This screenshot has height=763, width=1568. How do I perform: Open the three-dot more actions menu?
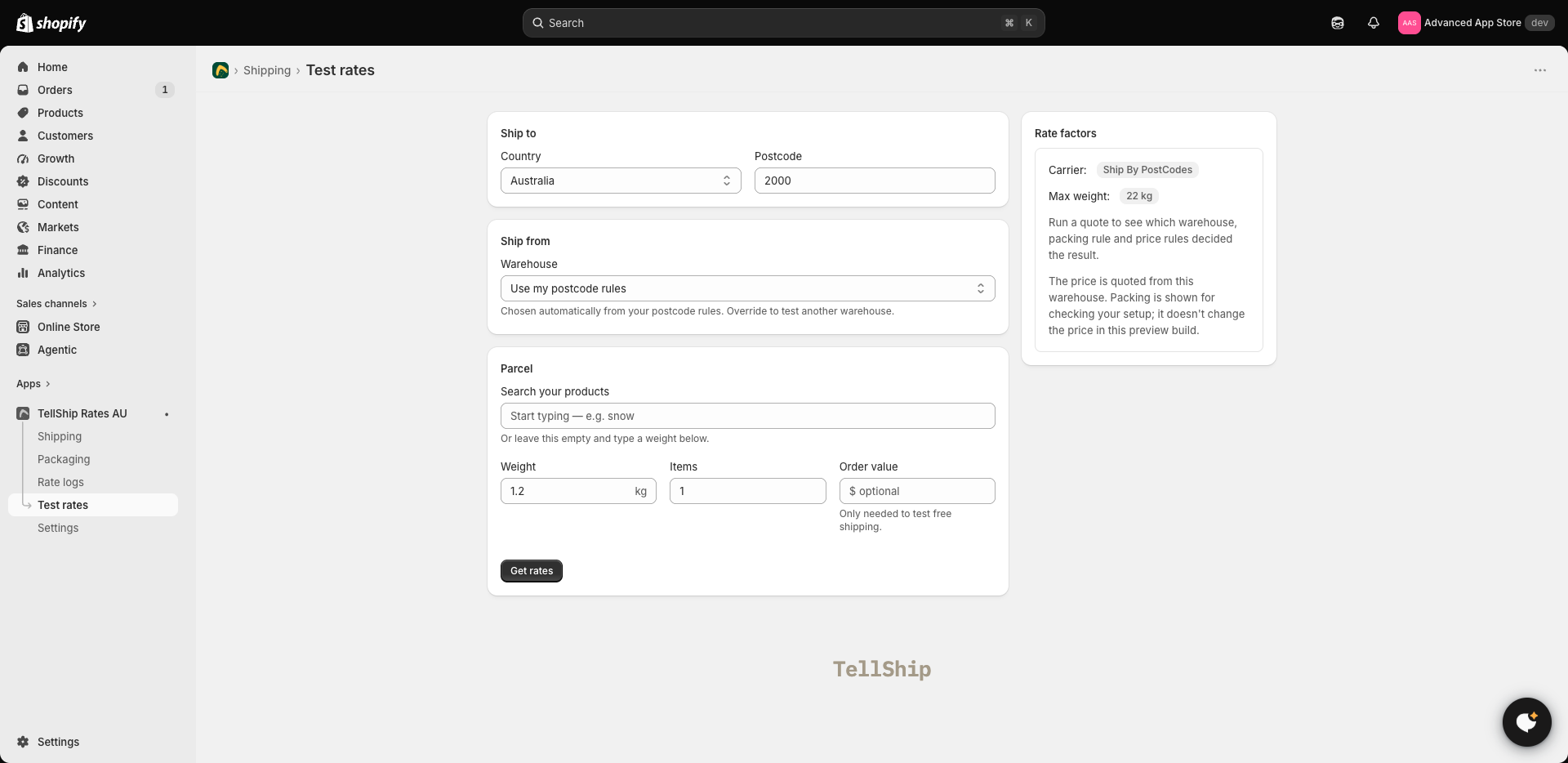tap(1540, 70)
